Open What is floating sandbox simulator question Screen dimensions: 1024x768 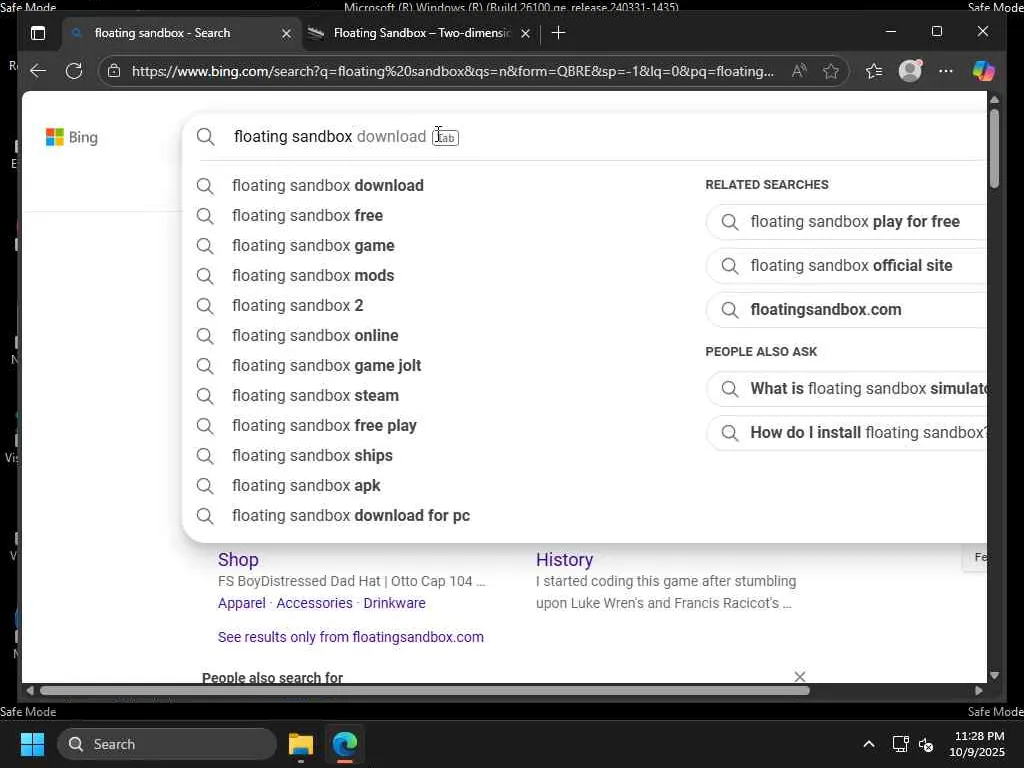[846, 389]
